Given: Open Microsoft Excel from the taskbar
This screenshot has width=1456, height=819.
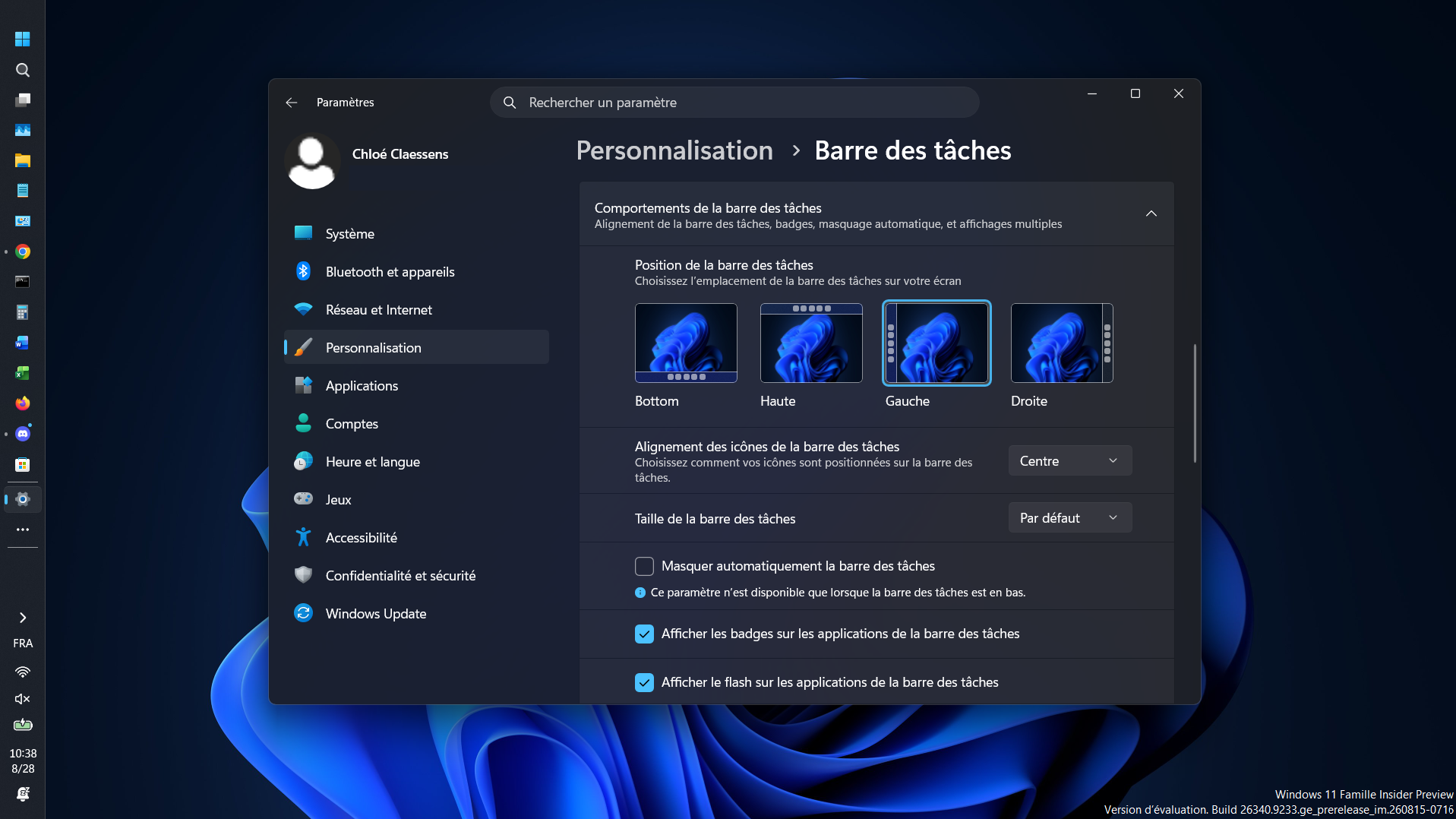Looking at the screenshot, I should (x=23, y=373).
